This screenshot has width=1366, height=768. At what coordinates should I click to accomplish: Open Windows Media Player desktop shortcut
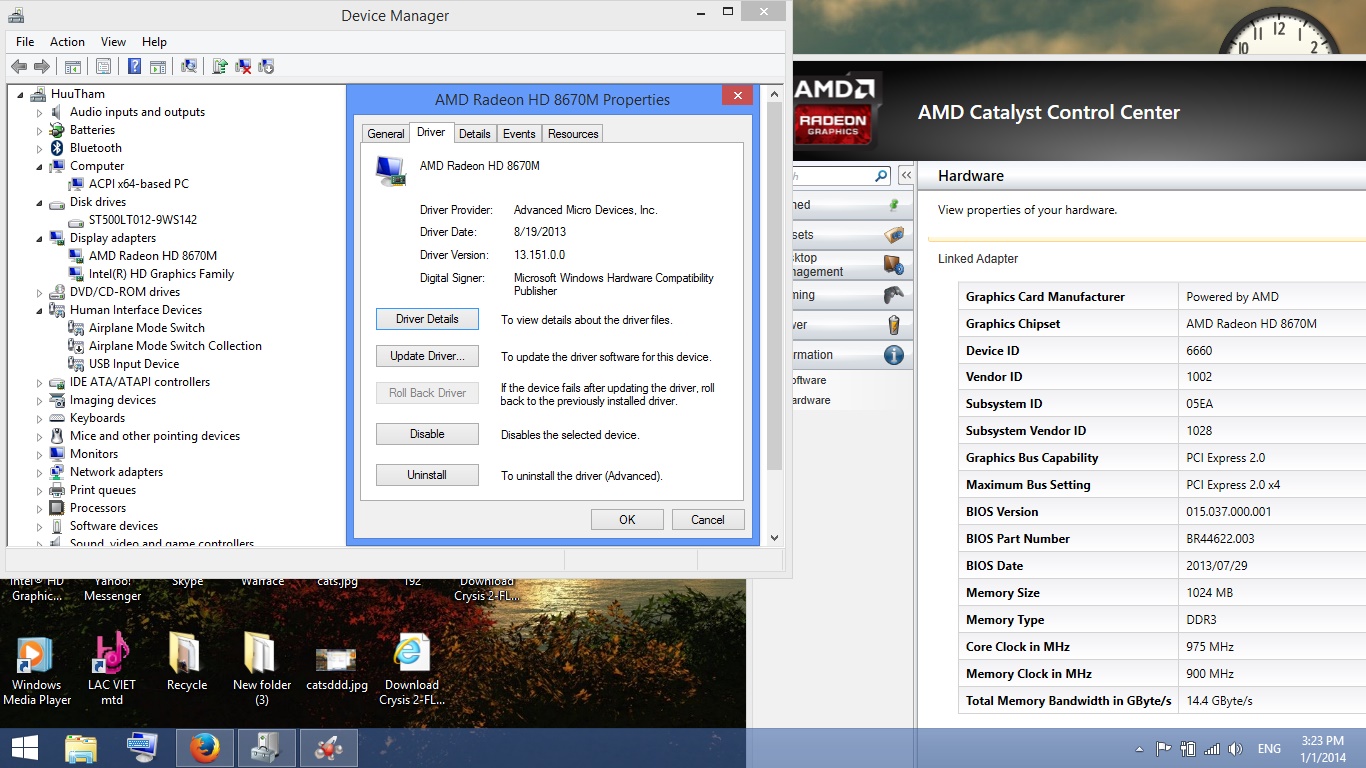pyautogui.click(x=36, y=670)
